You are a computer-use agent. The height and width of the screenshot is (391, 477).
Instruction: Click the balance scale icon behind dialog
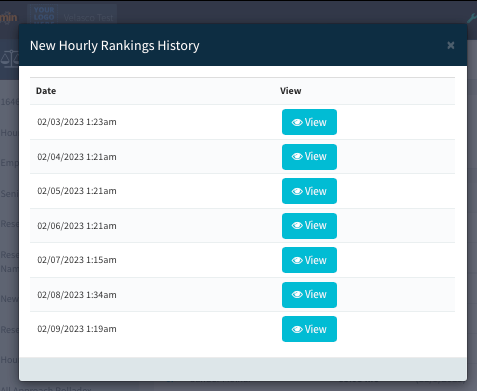[x=9, y=59]
